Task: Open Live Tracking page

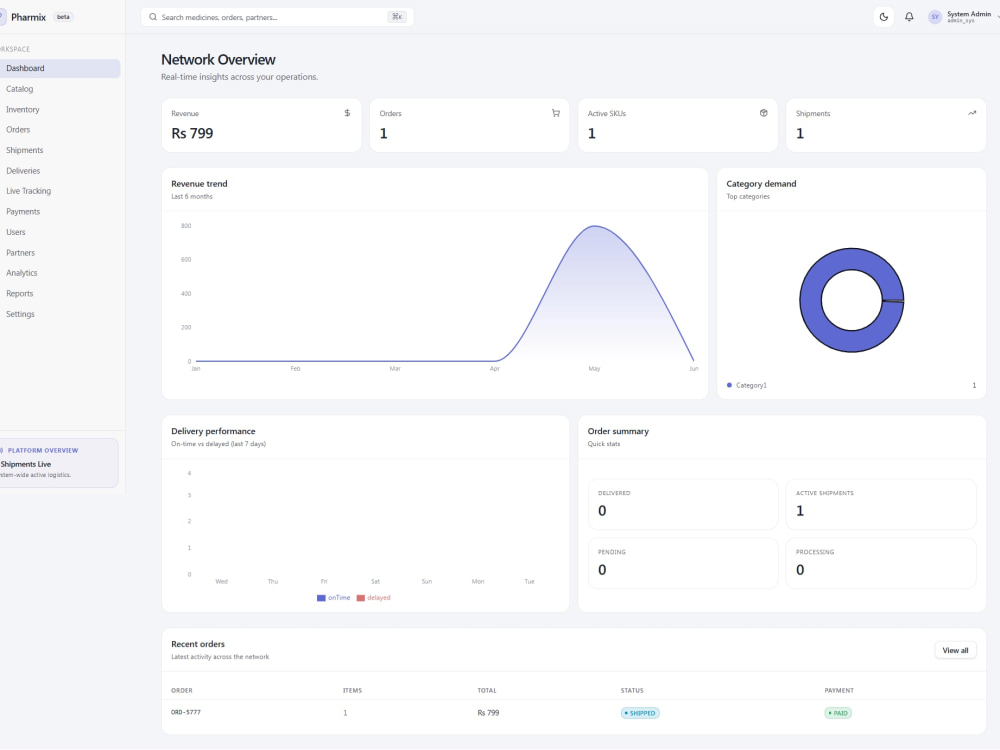Action: point(59,191)
